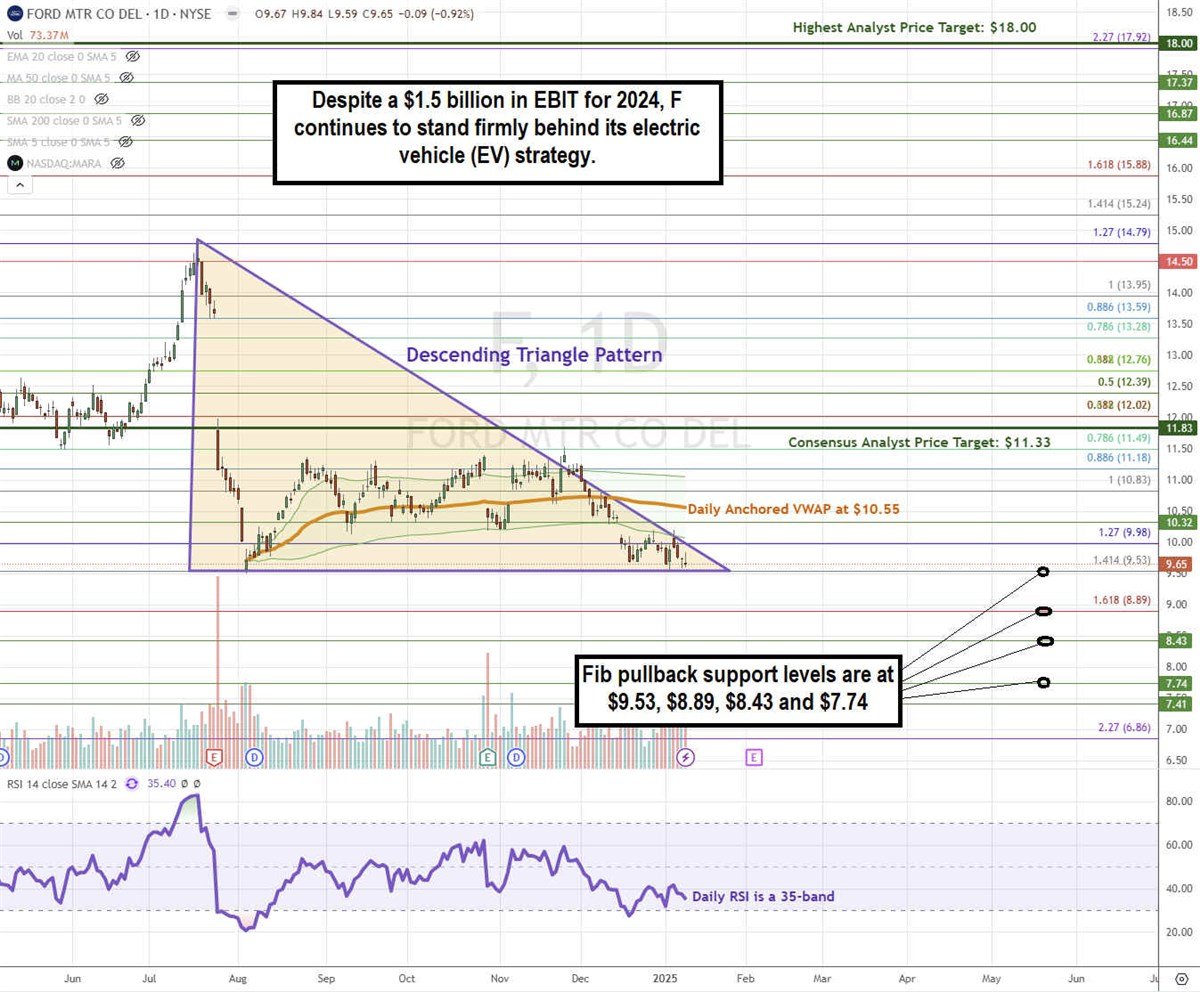Click the 18.00 highest price target label on the axis

(1178, 43)
